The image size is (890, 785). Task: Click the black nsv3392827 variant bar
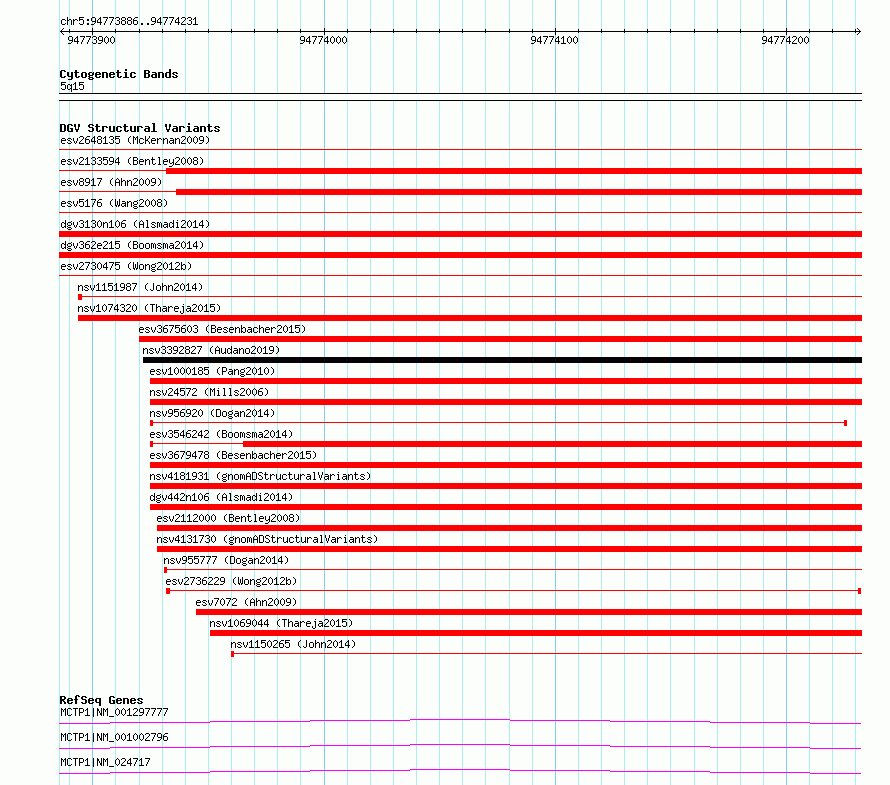click(x=502, y=360)
